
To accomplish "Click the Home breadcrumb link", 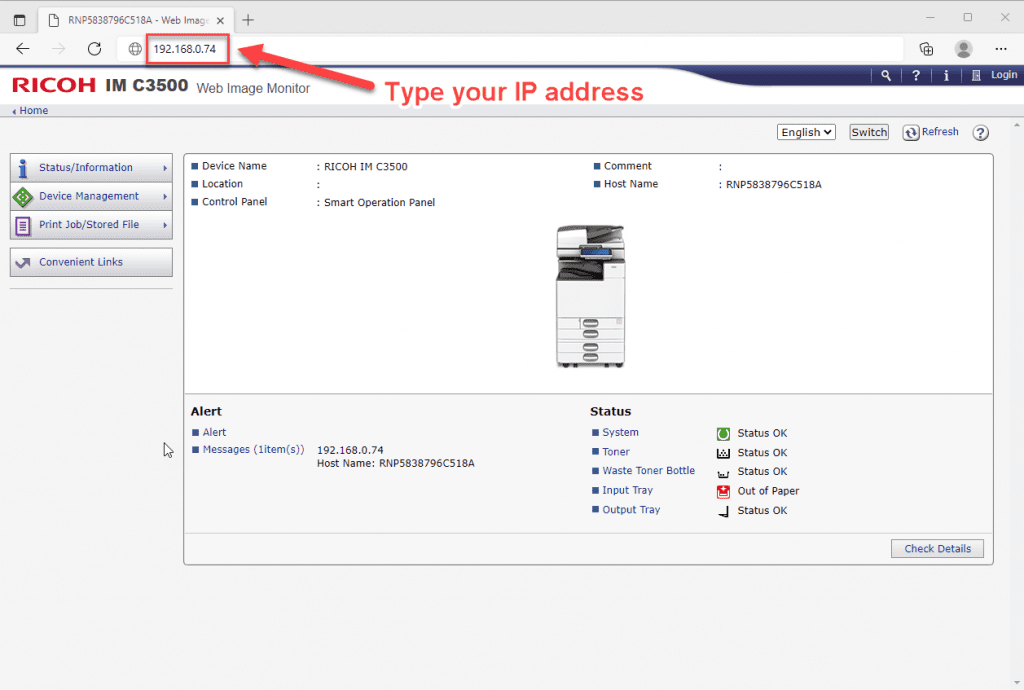I will [33, 110].
